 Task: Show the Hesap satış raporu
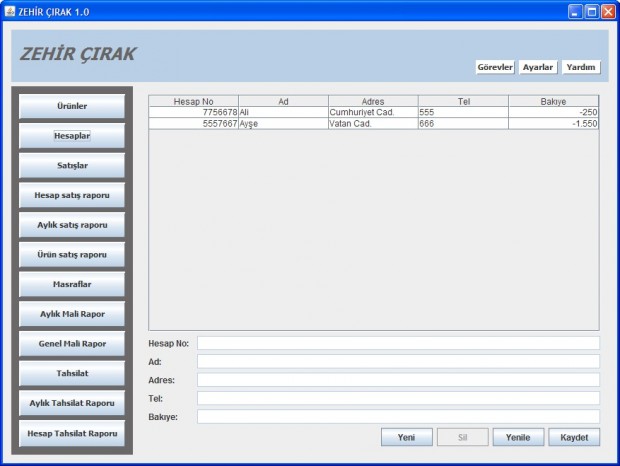coord(72,195)
